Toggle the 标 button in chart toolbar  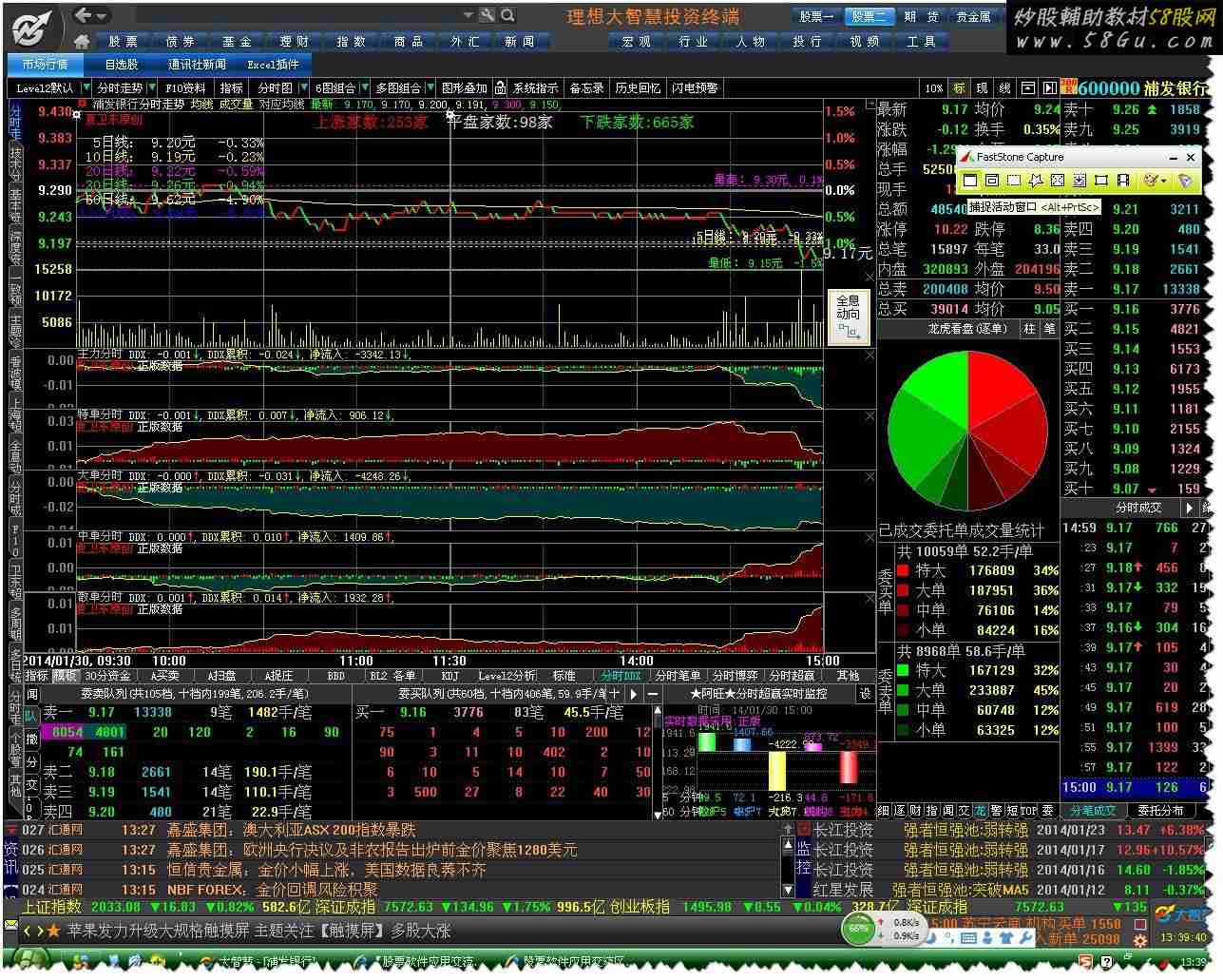(x=959, y=87)
